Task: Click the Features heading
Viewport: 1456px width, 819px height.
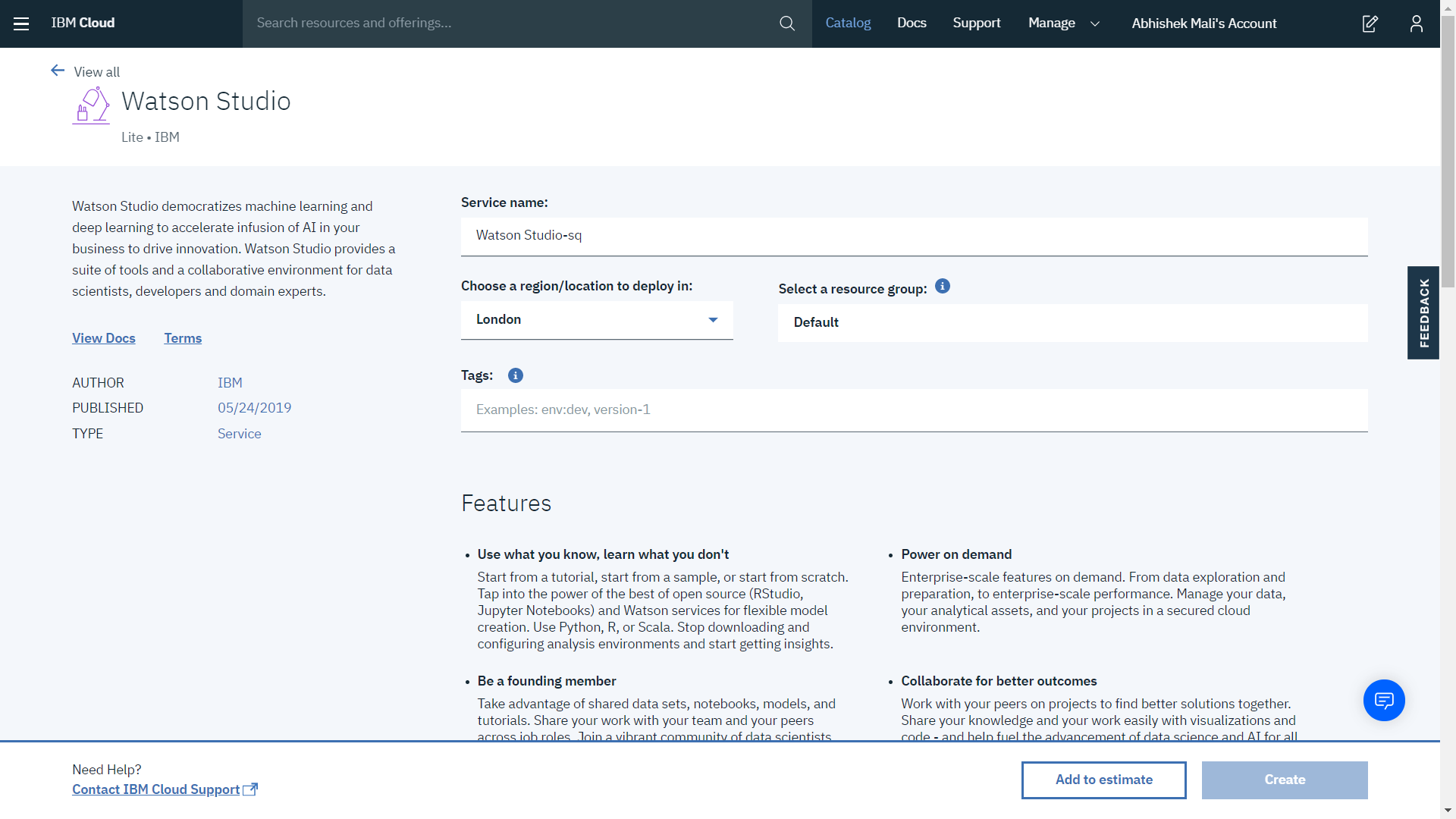Action: click(x=506, y=504)
